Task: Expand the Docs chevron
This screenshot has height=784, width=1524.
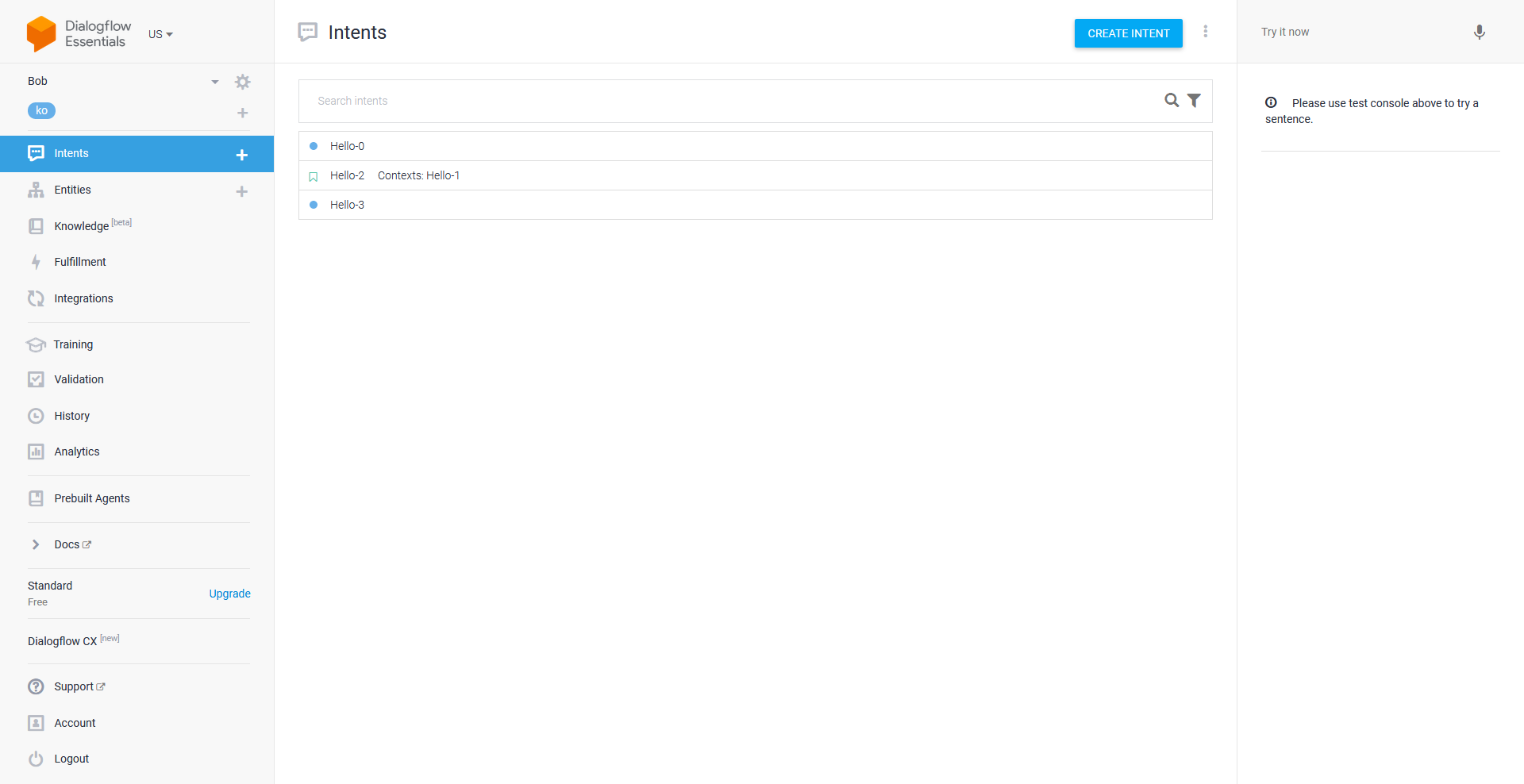Action: coord(36,544)
